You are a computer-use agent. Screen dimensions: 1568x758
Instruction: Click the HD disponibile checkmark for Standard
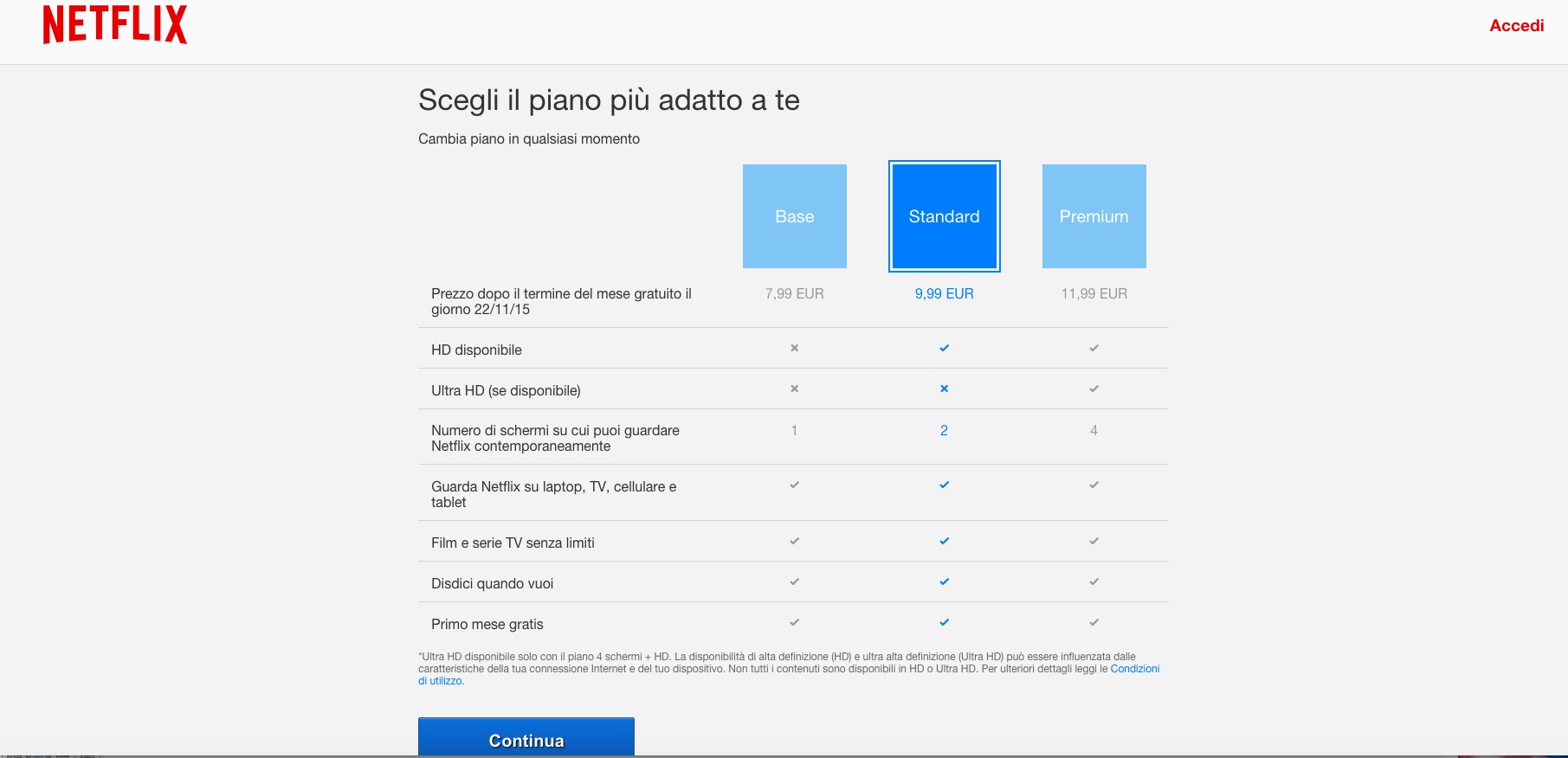[944, 348]
